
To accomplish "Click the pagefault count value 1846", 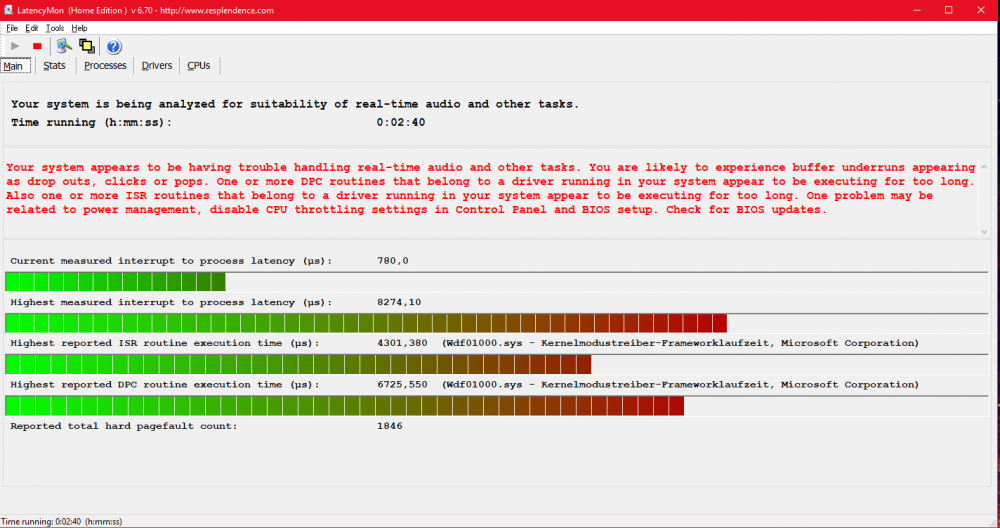I will (x=390, y=426).
